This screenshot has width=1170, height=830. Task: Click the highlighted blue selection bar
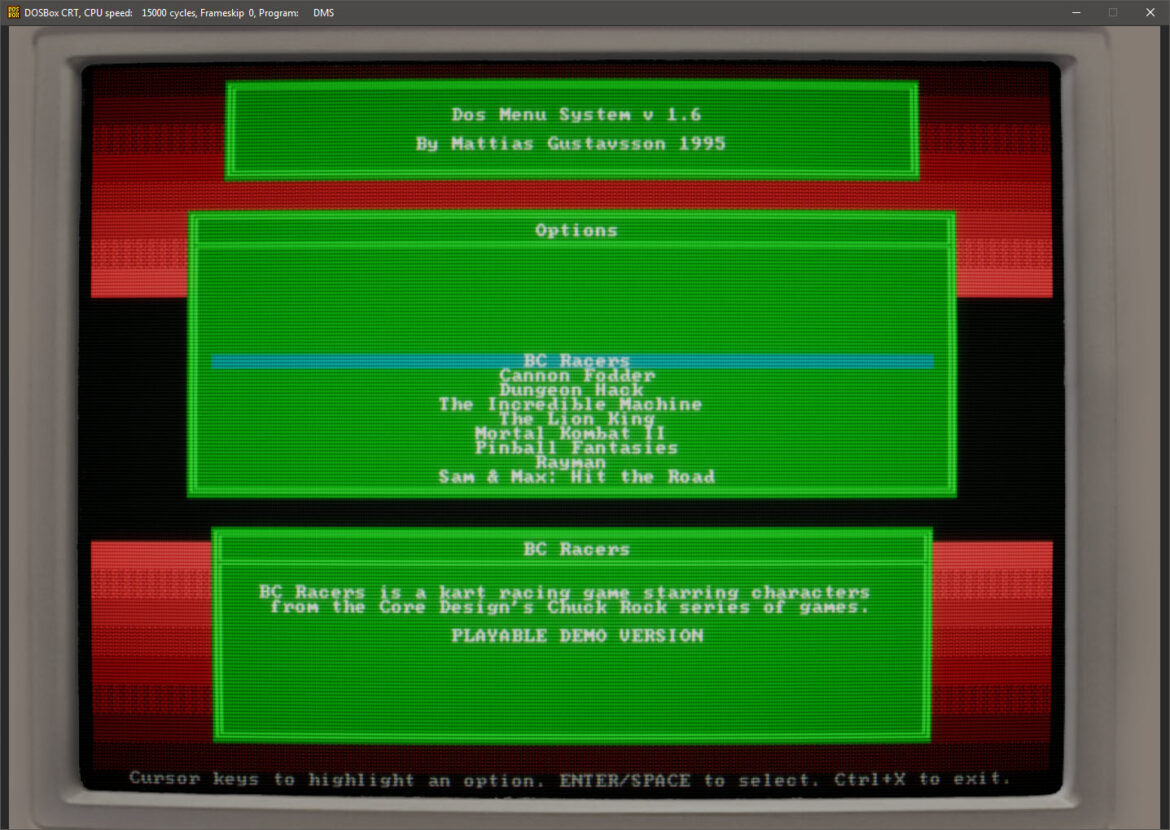573,360
